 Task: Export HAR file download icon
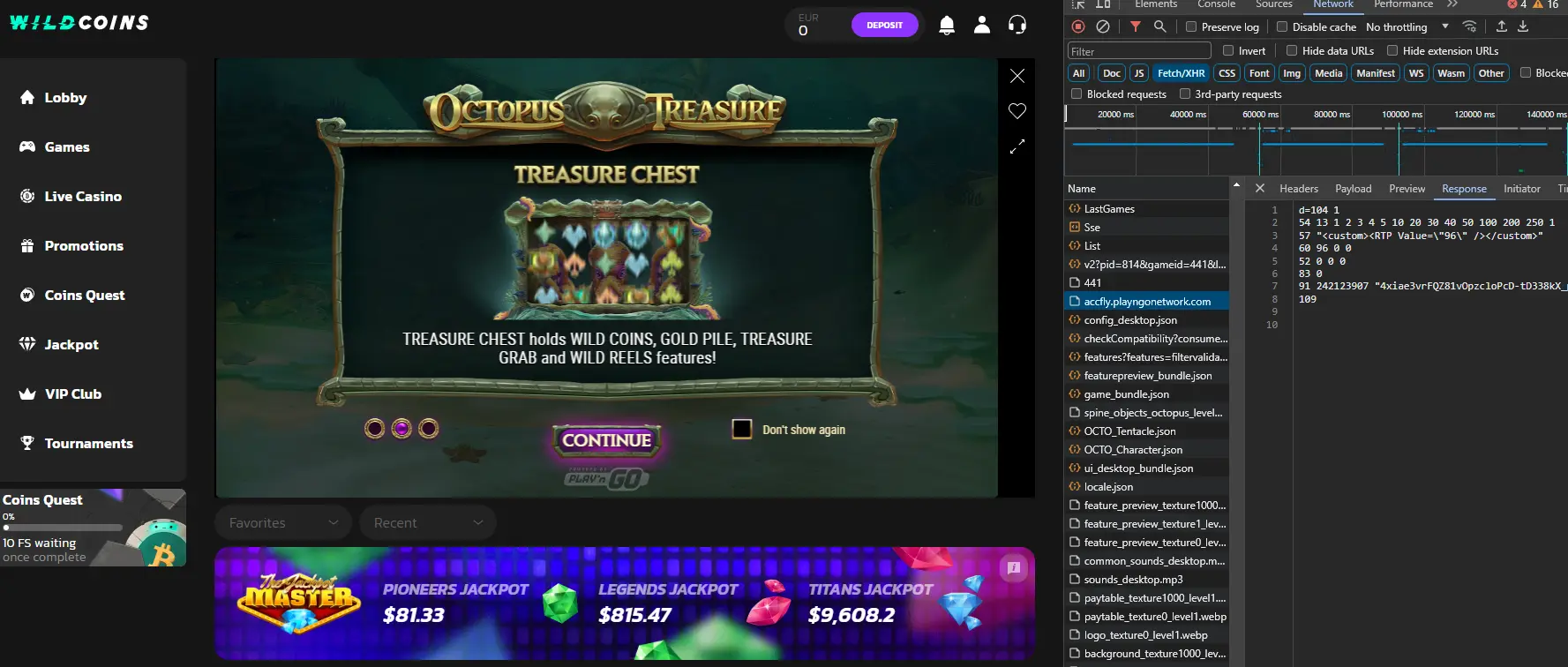pos(1523,26)
